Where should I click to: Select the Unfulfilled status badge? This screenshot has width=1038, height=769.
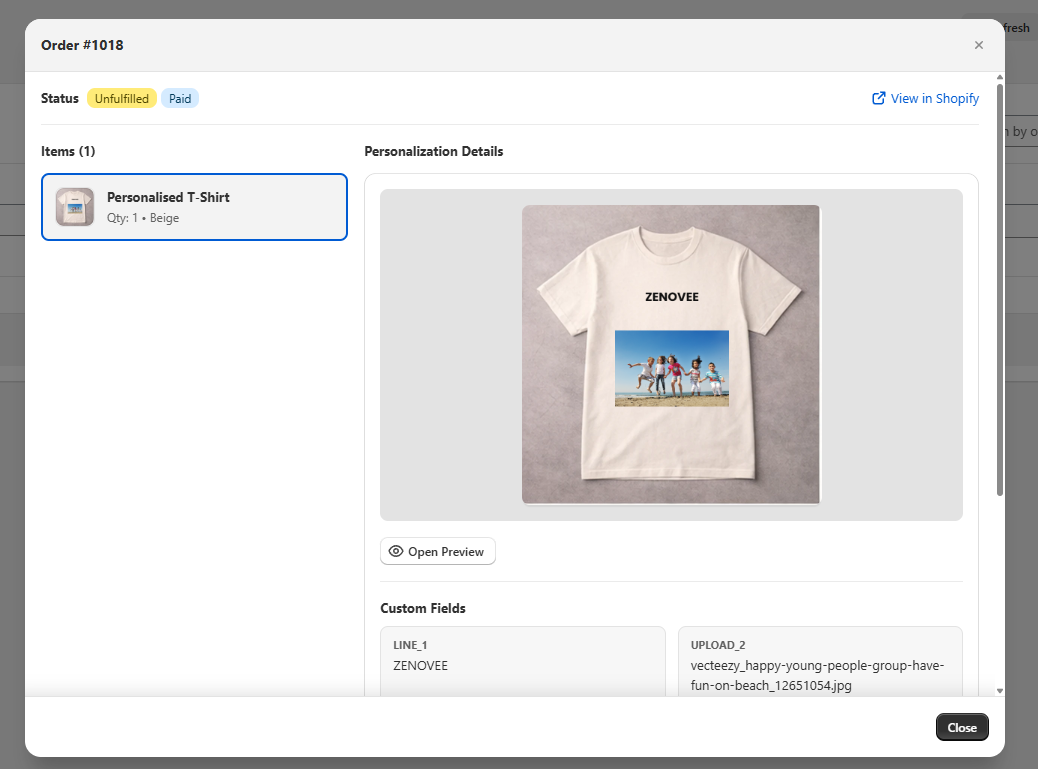click(x=122, y=98)
